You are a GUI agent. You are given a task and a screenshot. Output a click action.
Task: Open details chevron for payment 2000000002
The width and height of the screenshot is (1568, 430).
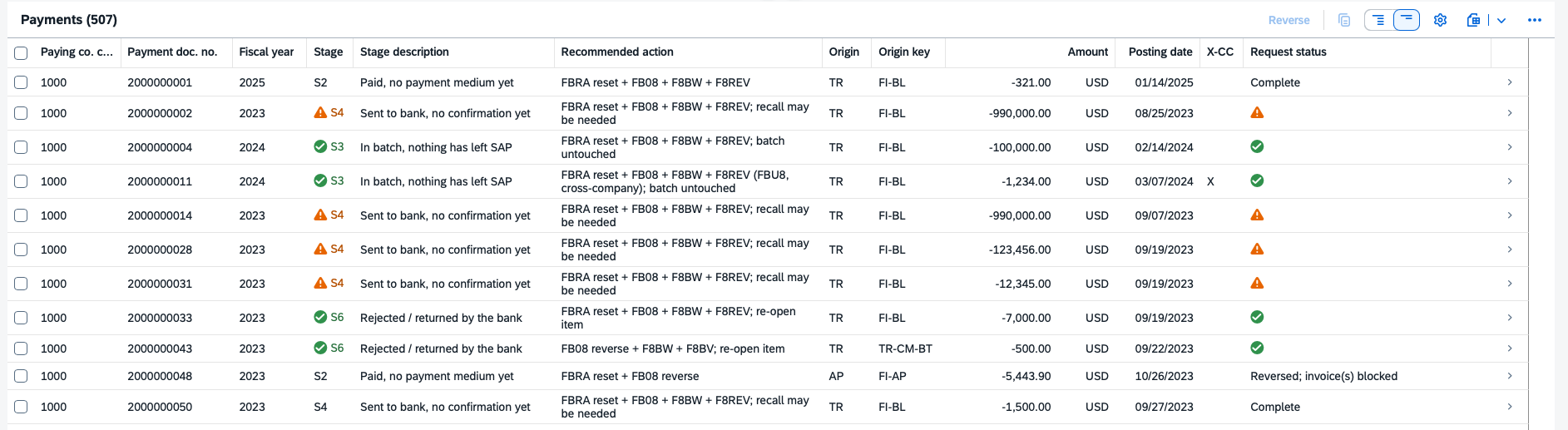pyautogui.click(x=1510, y=113)
